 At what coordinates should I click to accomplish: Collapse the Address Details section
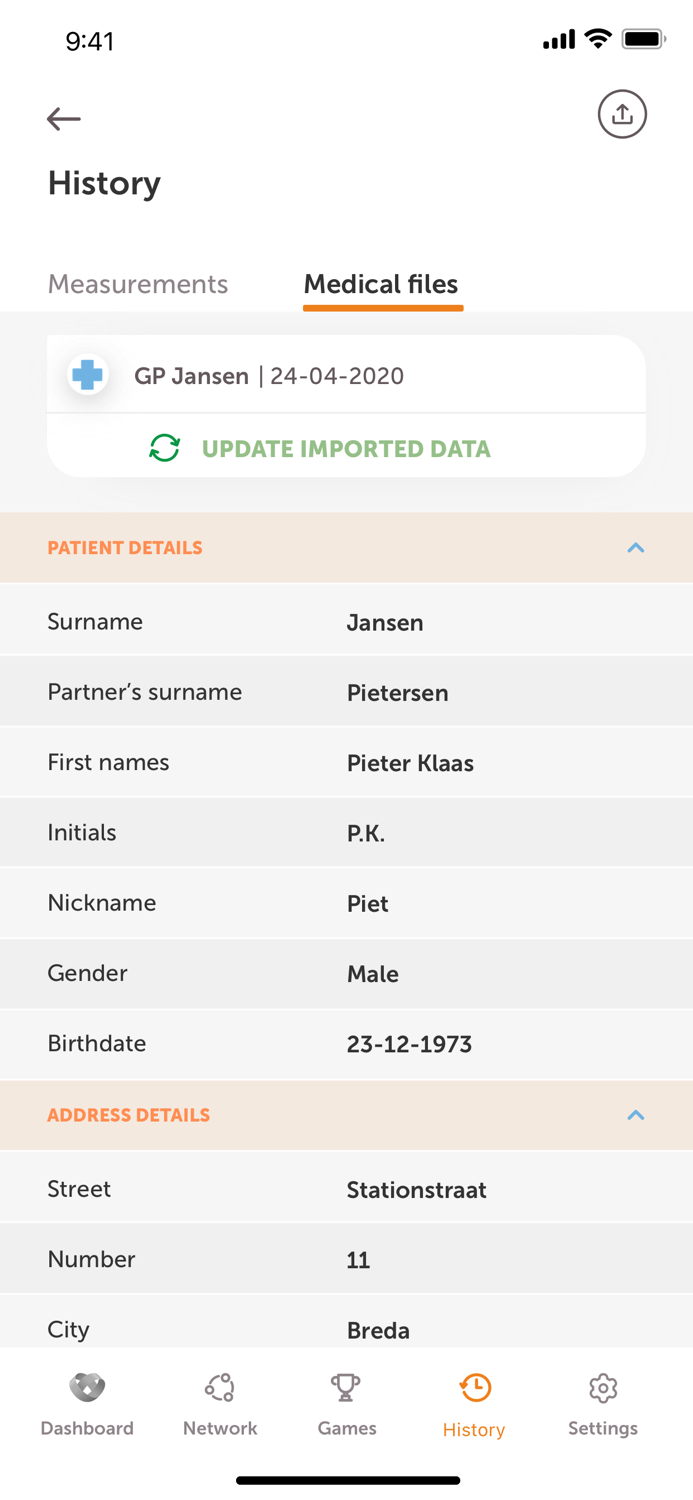click(x=637, y=1114)
